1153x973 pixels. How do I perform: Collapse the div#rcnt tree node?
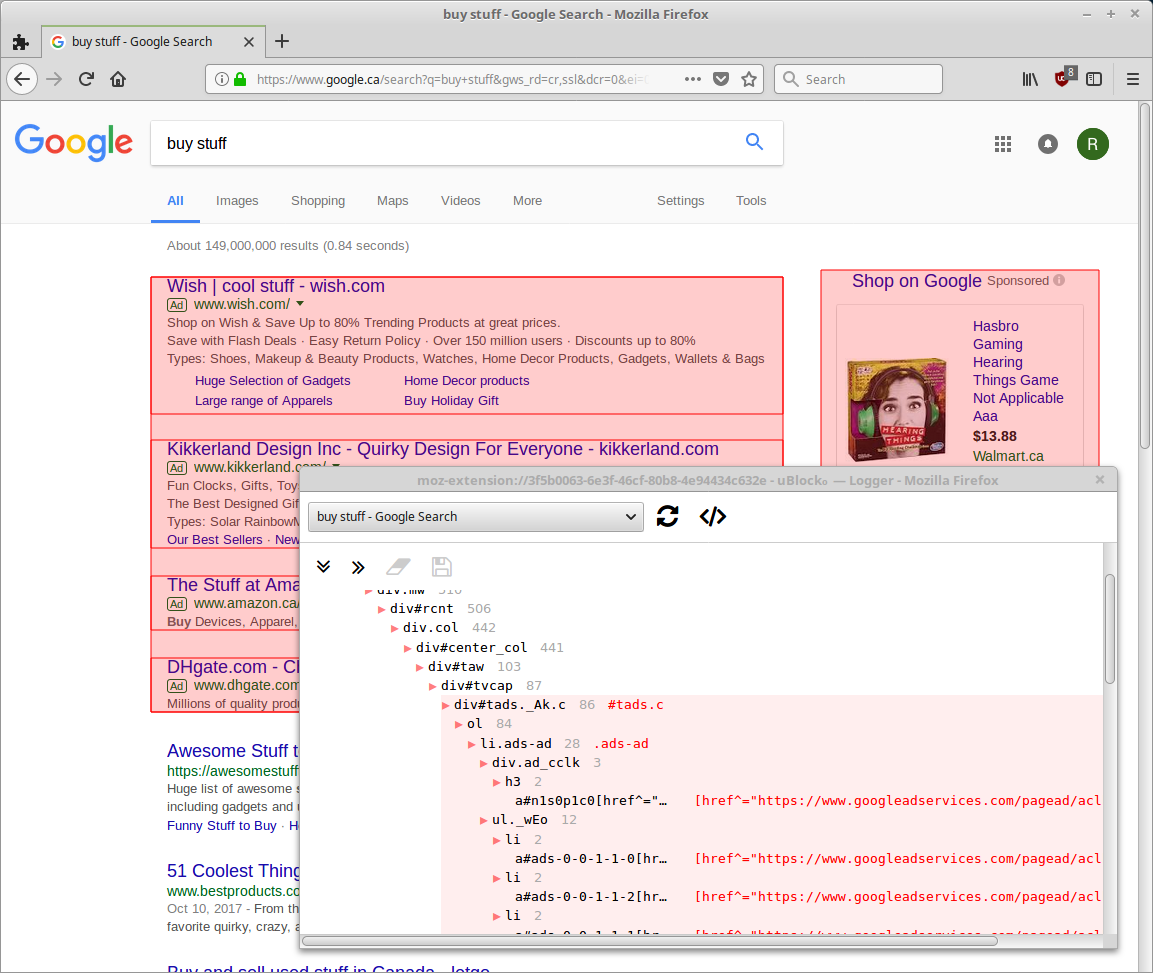(382, 609)
